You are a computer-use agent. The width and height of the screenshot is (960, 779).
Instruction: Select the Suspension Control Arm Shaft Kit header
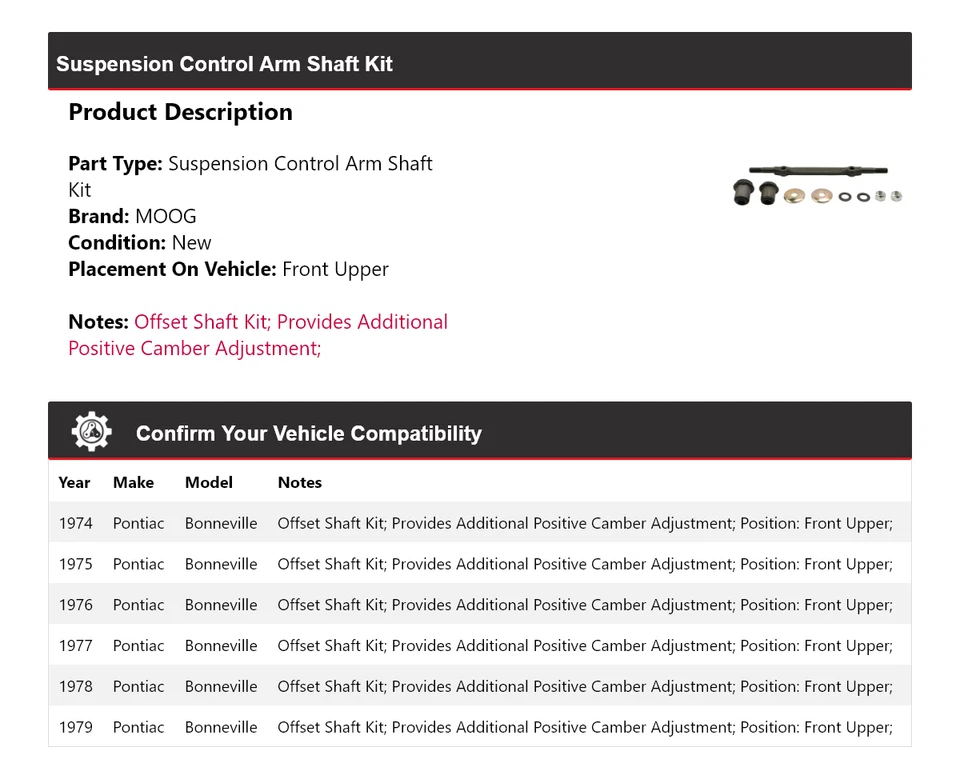(x=223, y=63)
